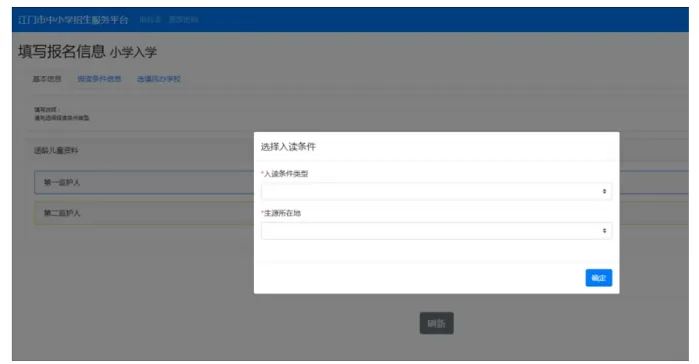Screen dimensions: 699x364
Task: Click the blue 确定 button
Action: point(598,278)
